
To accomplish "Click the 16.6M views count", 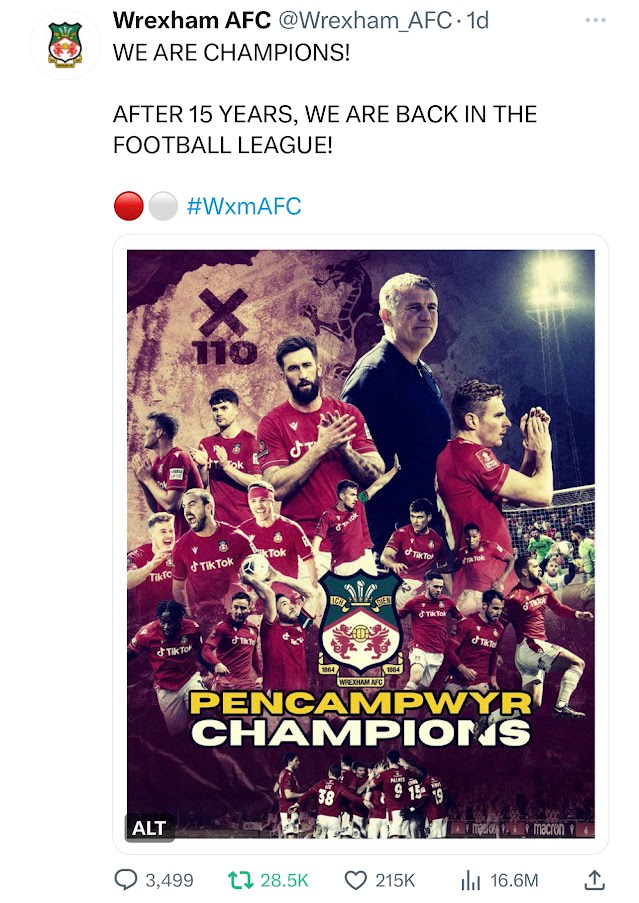I will (x=514, y=880).
